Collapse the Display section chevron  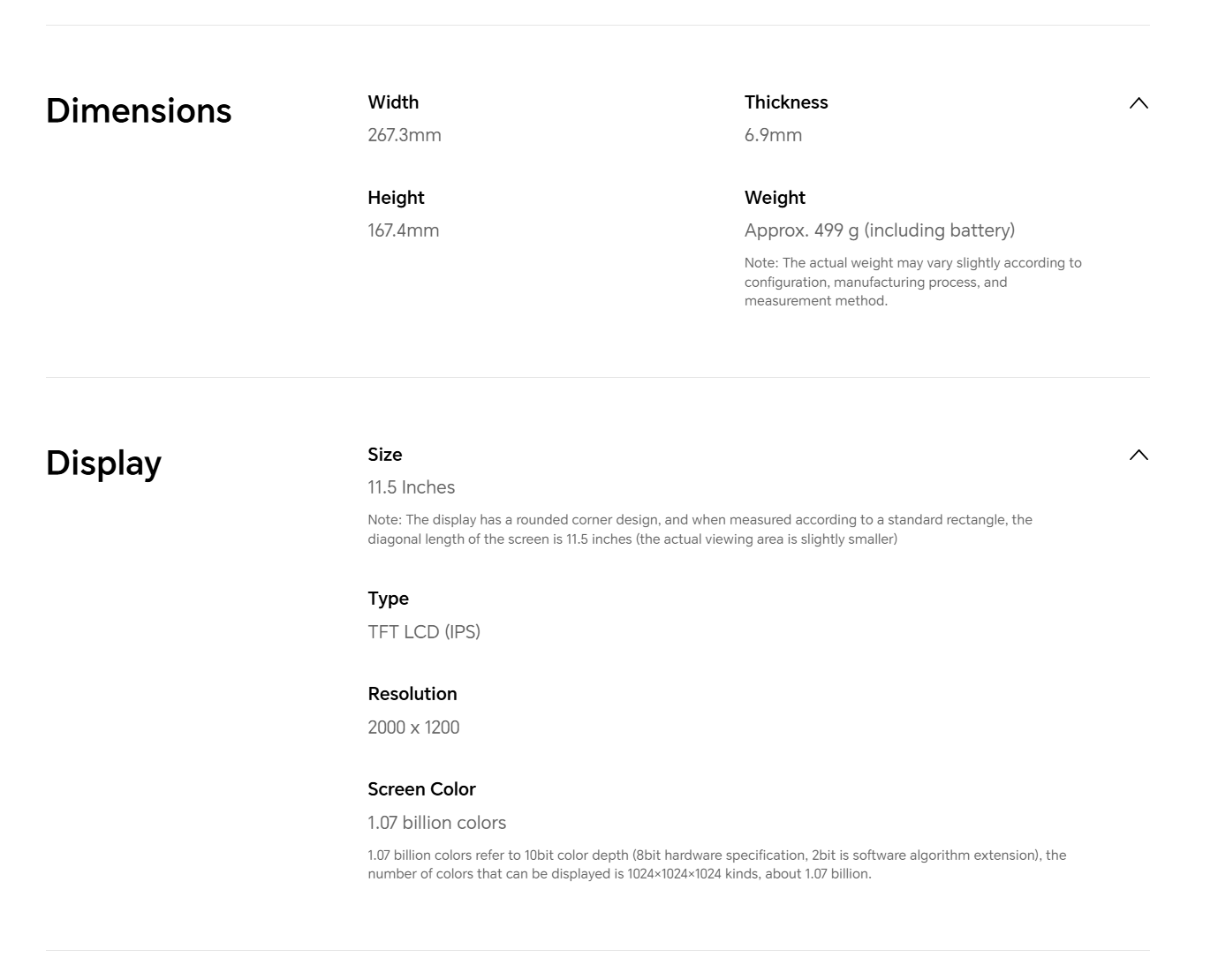coord(1139,456)
